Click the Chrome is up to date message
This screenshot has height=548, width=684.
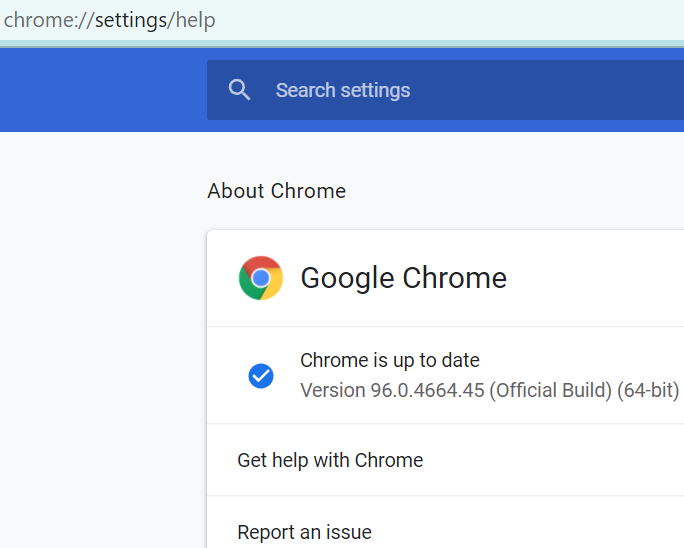click(390, 360)
